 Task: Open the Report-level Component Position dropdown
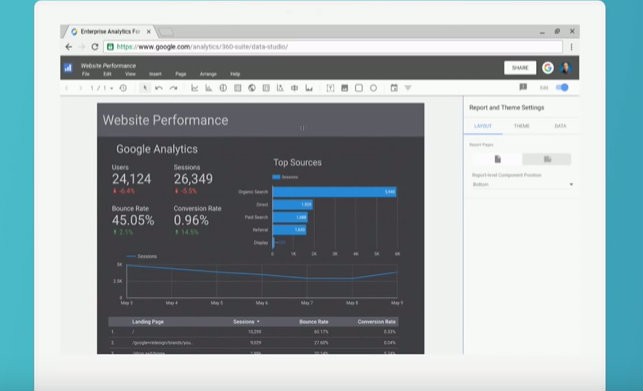coord(522,184)
